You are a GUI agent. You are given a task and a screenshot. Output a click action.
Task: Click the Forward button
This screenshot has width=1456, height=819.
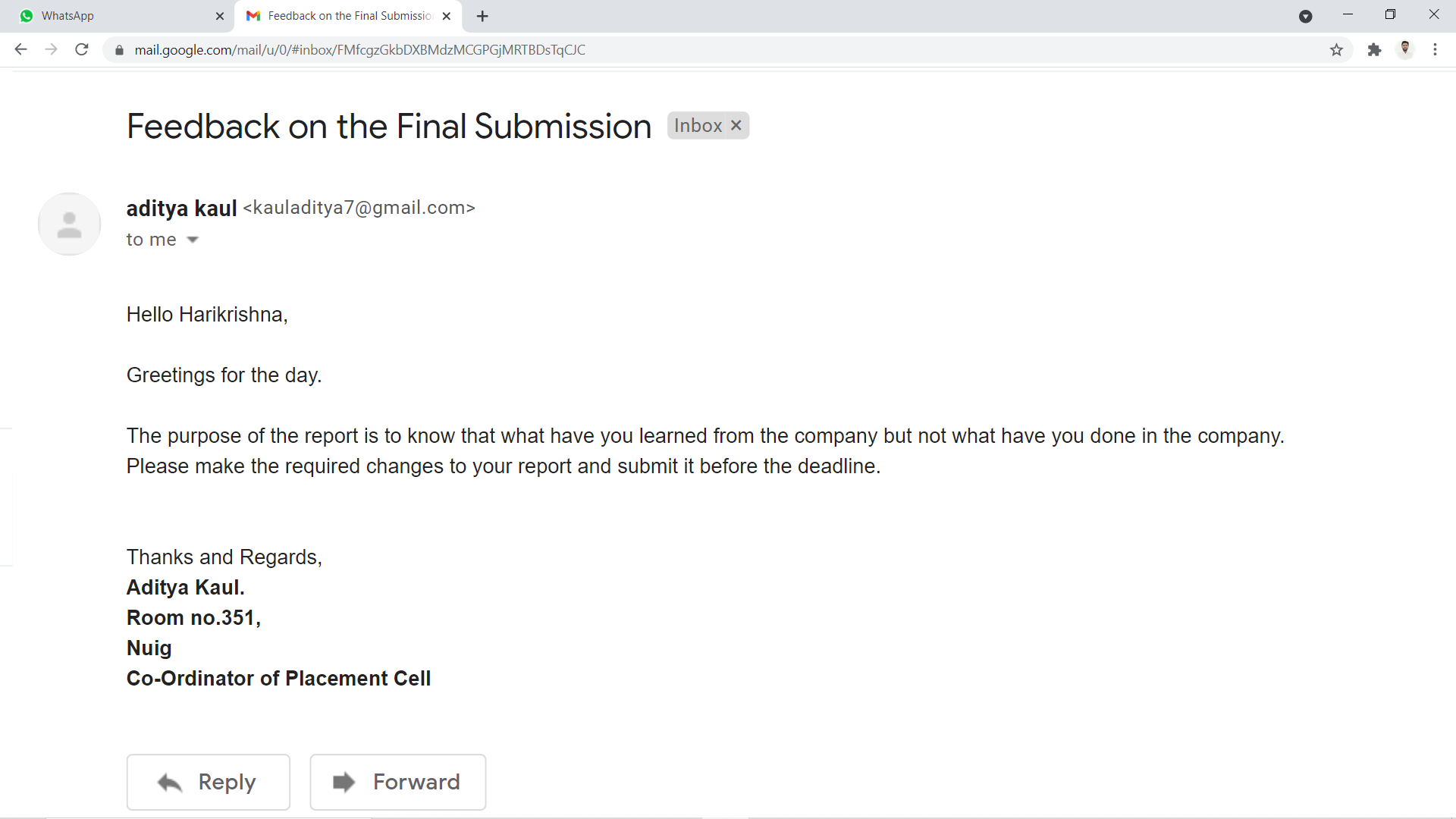pos(398,782)
